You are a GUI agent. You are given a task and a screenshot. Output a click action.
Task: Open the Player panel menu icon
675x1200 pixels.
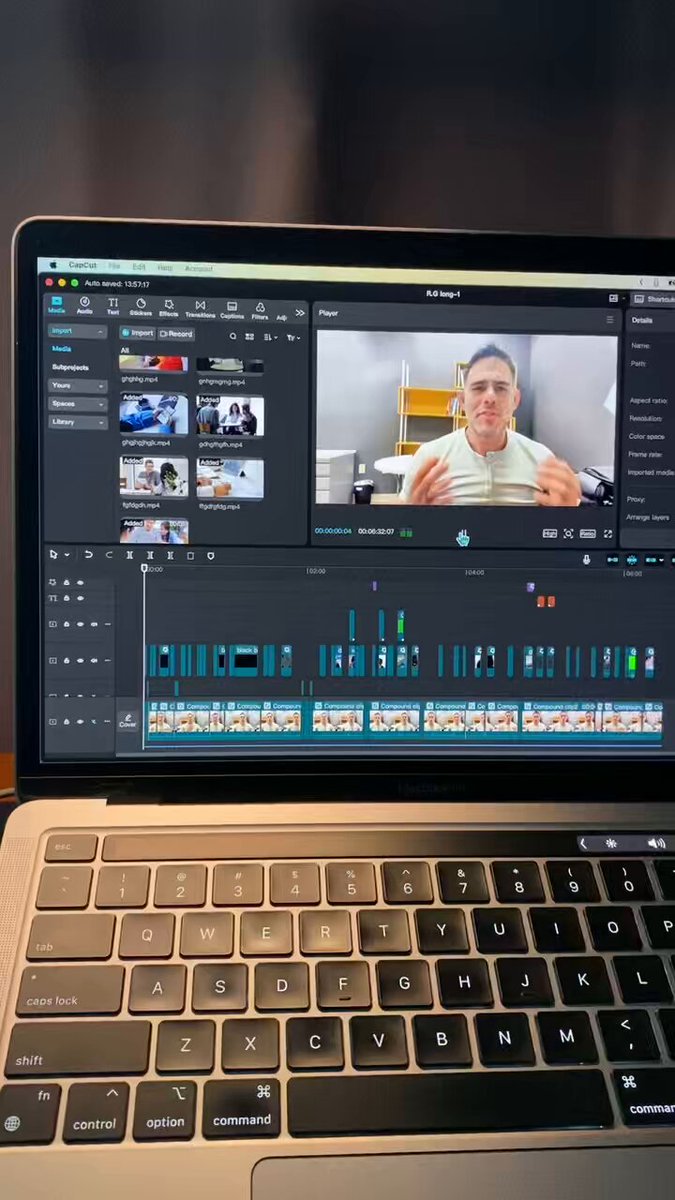coord(609,320)
